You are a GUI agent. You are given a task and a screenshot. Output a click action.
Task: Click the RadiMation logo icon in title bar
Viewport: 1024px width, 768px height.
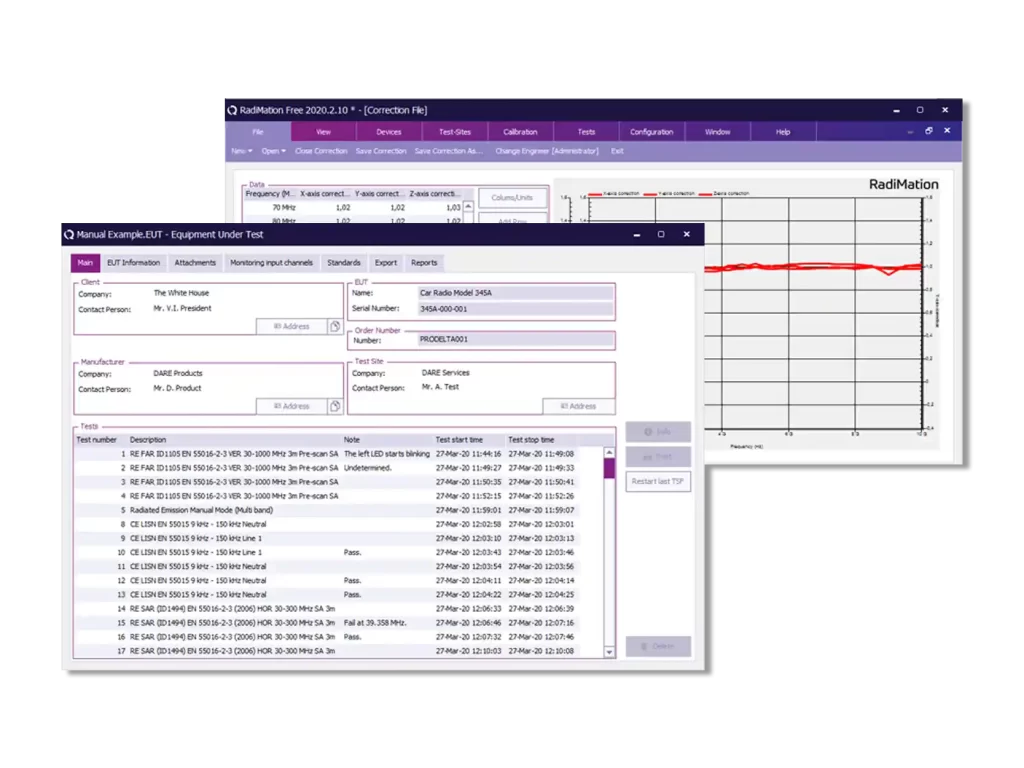pyautogui.click(x=232, y=110)
